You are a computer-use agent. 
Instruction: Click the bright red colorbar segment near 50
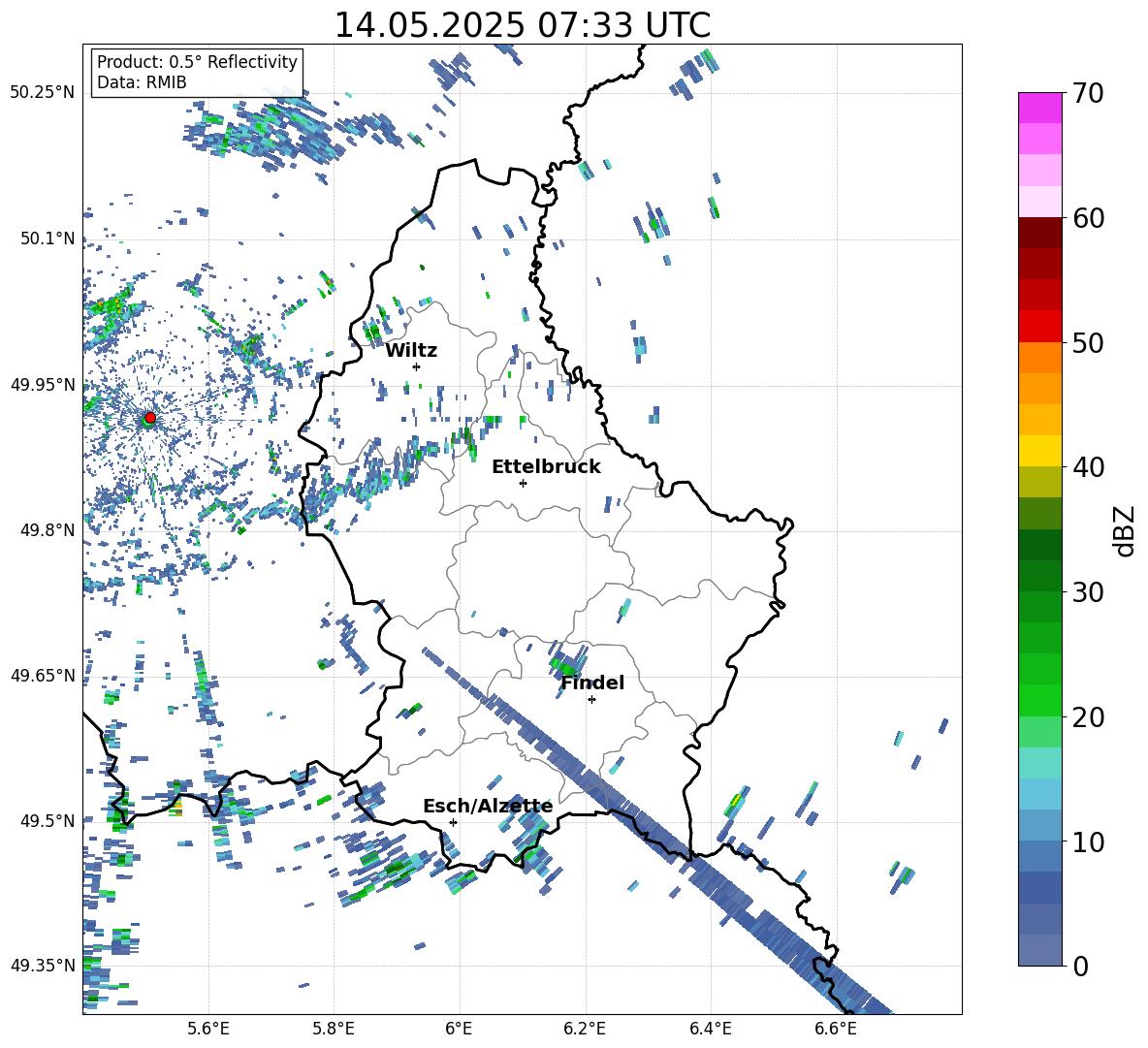coord(1039,327)
